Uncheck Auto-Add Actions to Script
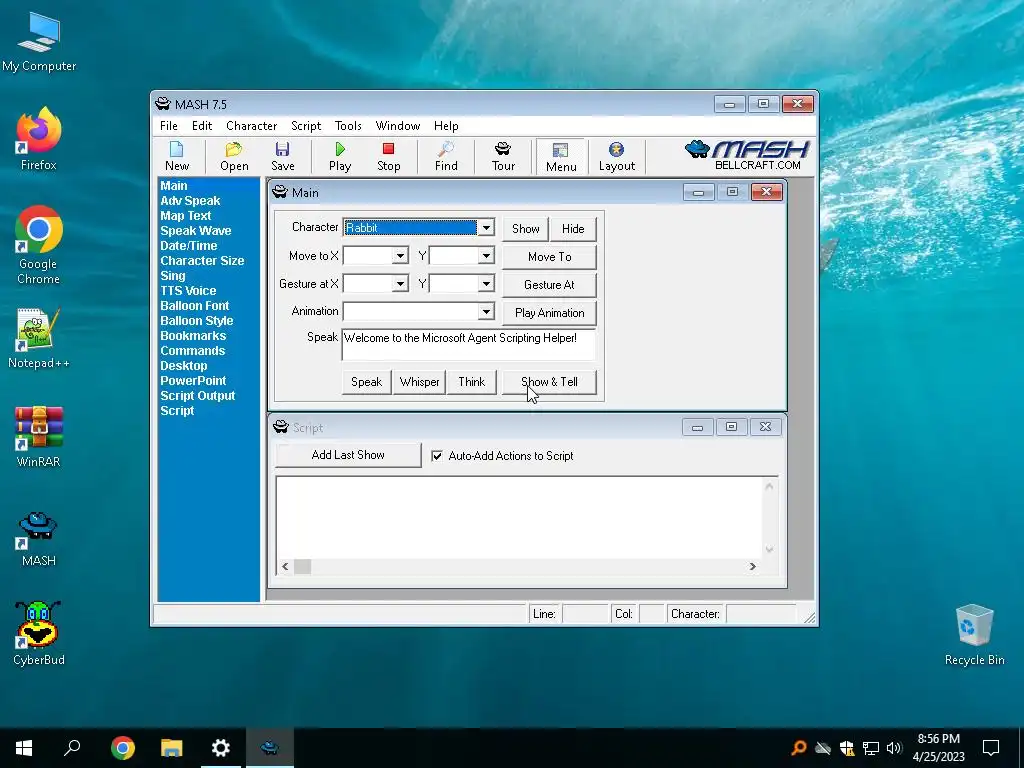 [x=437, y=456]
